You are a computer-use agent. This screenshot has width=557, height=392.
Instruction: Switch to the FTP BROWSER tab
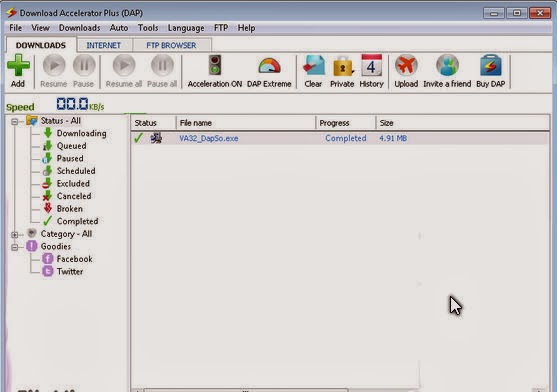[171, 45]
